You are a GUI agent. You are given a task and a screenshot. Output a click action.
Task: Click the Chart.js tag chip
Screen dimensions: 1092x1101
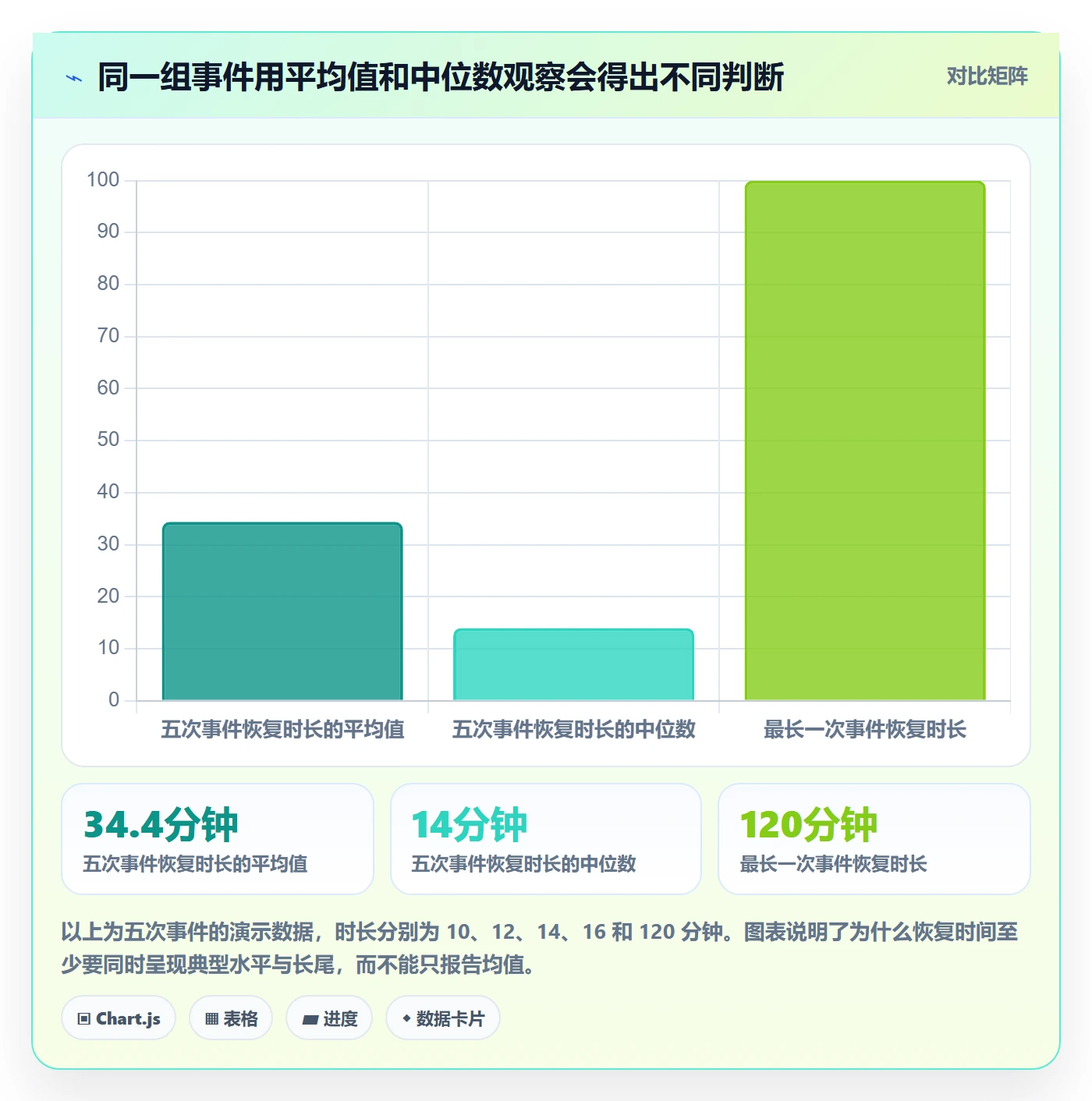click(119, 1018)
